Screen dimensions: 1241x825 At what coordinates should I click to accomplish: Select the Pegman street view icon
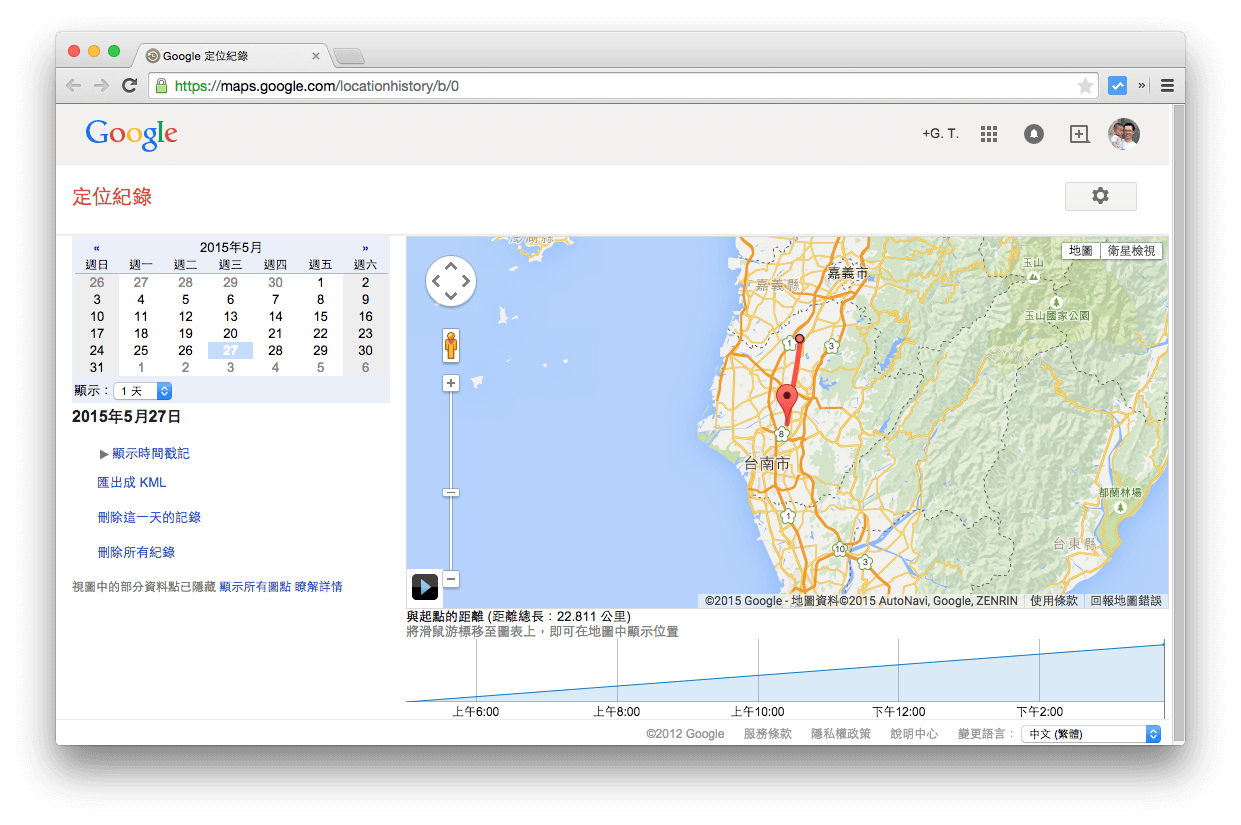pos(450,345)
